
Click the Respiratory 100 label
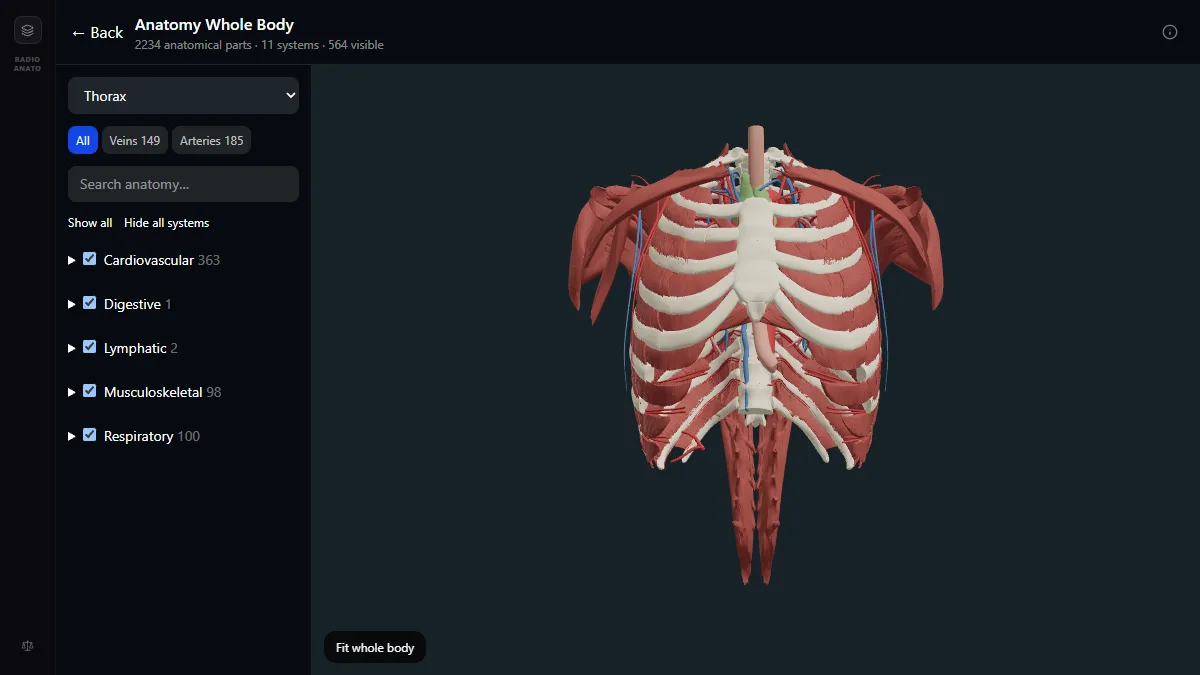tap(152, 436)
